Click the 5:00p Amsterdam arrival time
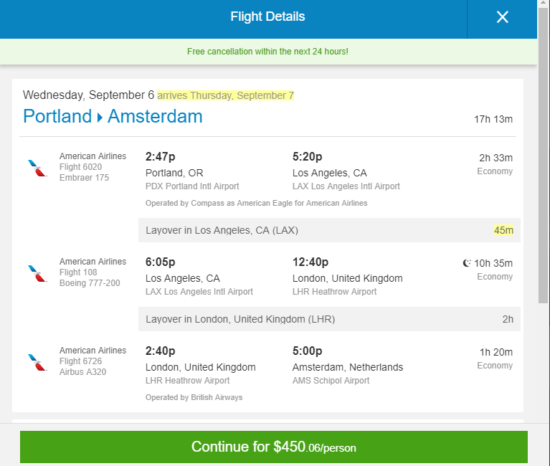This screenshot has height=466, width=550. point(307,351)
